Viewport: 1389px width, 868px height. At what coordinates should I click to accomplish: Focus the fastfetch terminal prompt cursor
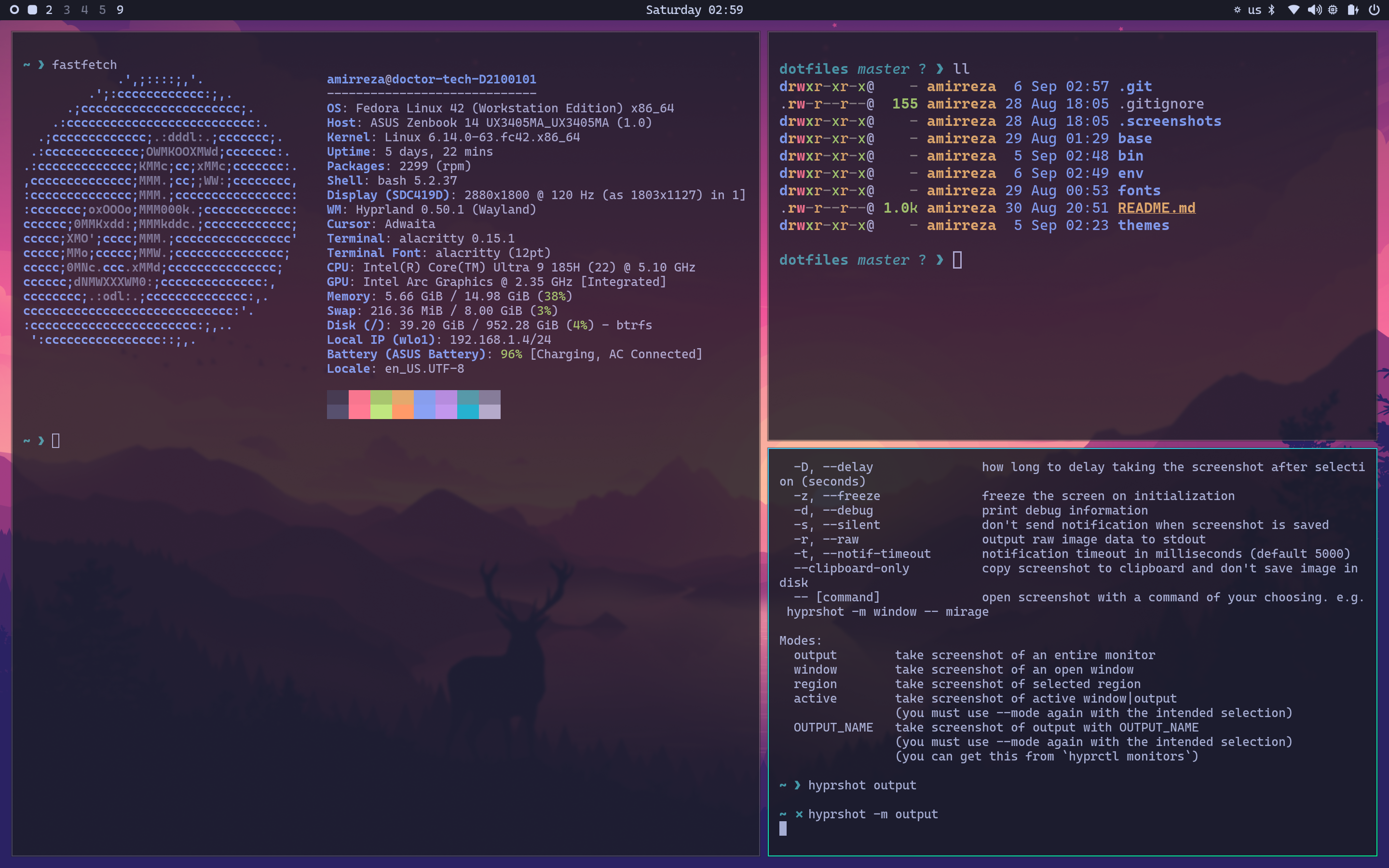tap(55, 441)
